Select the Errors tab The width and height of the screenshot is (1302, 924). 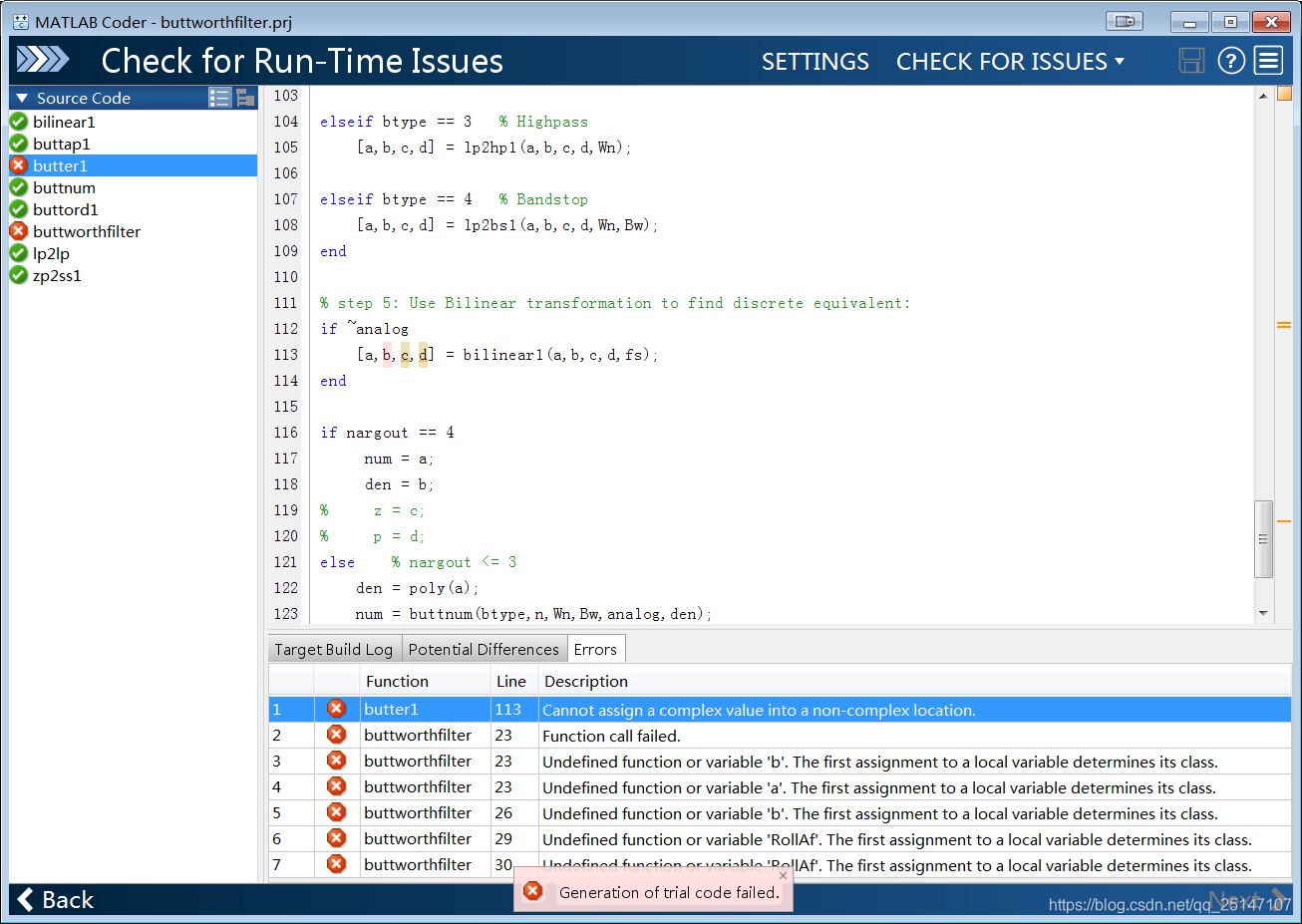[x=595, y=649]
